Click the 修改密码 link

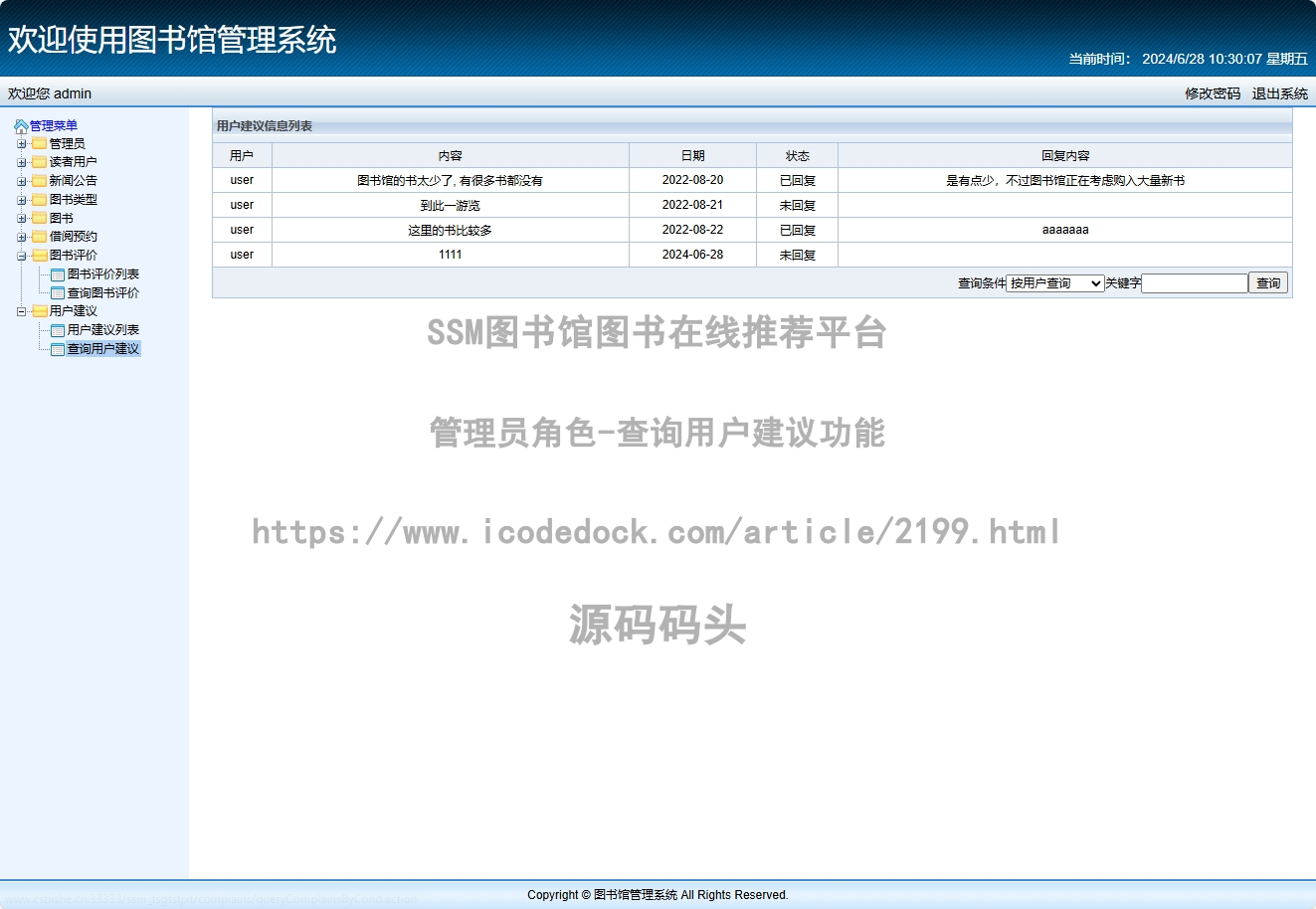click(1213, 93)
